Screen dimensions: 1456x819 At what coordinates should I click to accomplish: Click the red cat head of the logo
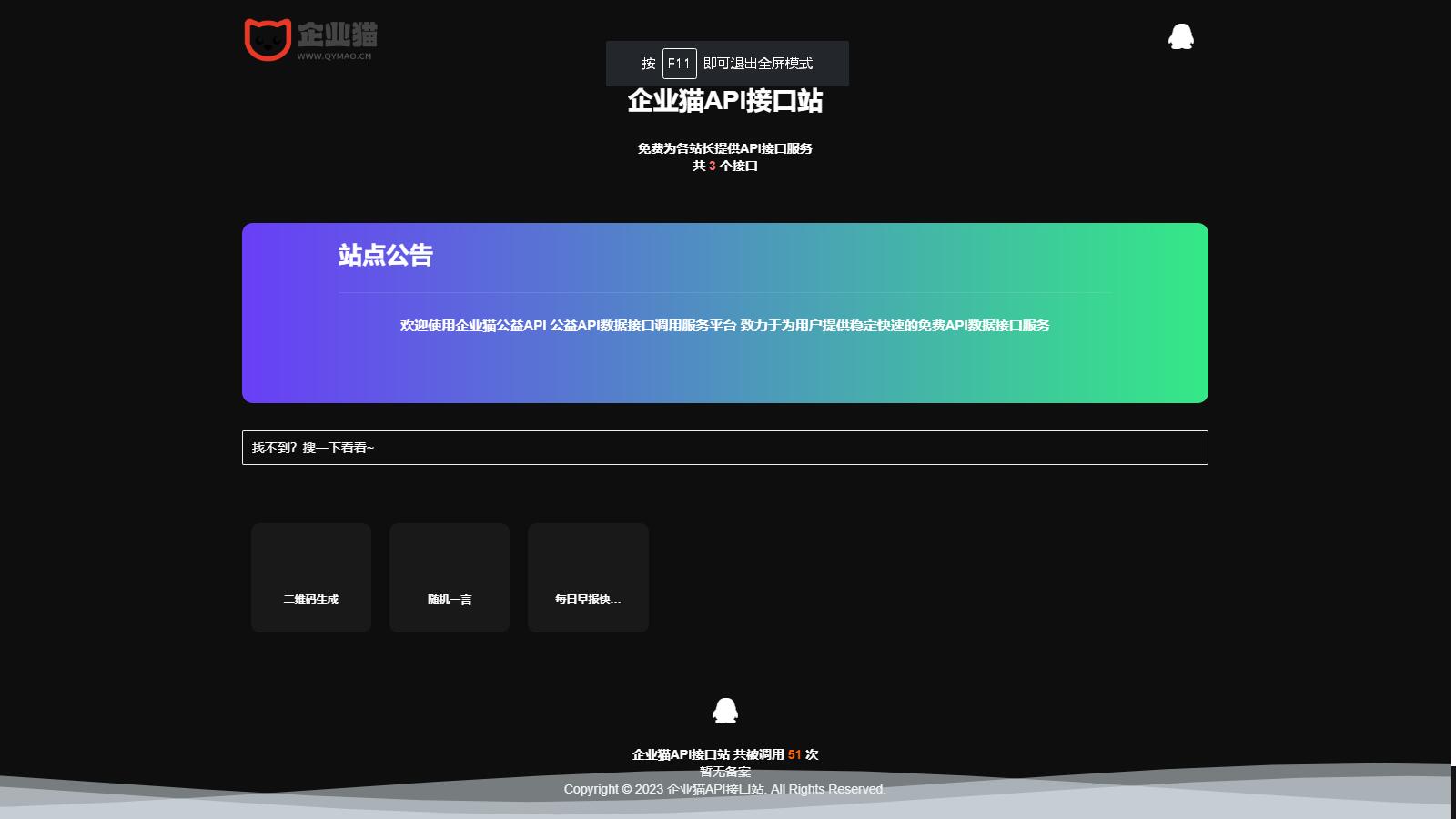pos(268,37)
